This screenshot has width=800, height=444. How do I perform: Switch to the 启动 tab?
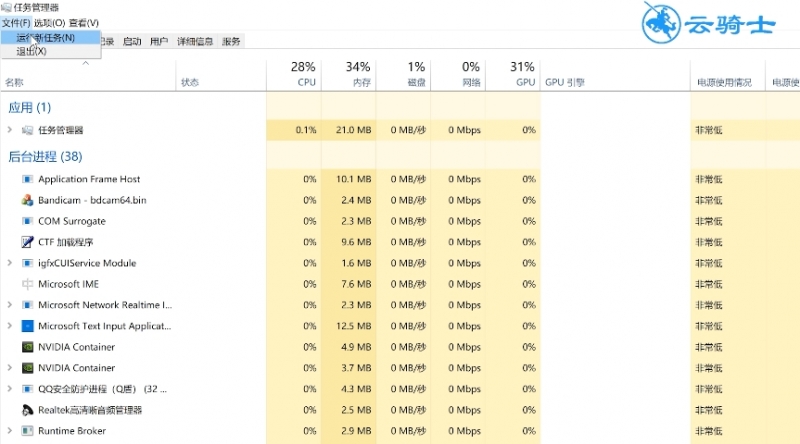132,42
